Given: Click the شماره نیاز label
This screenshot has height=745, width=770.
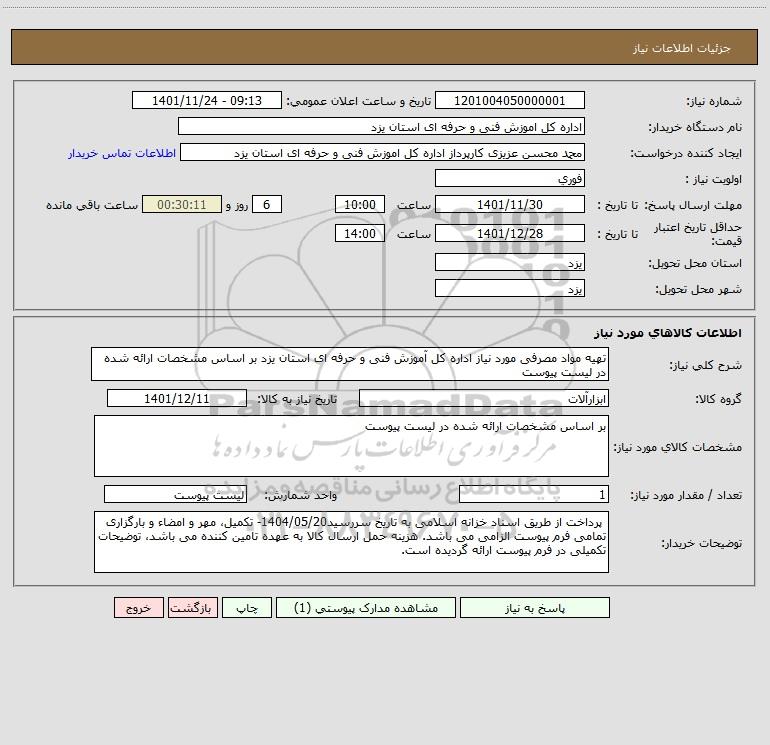Looking at the screenshot, I should tap(714, 101).
